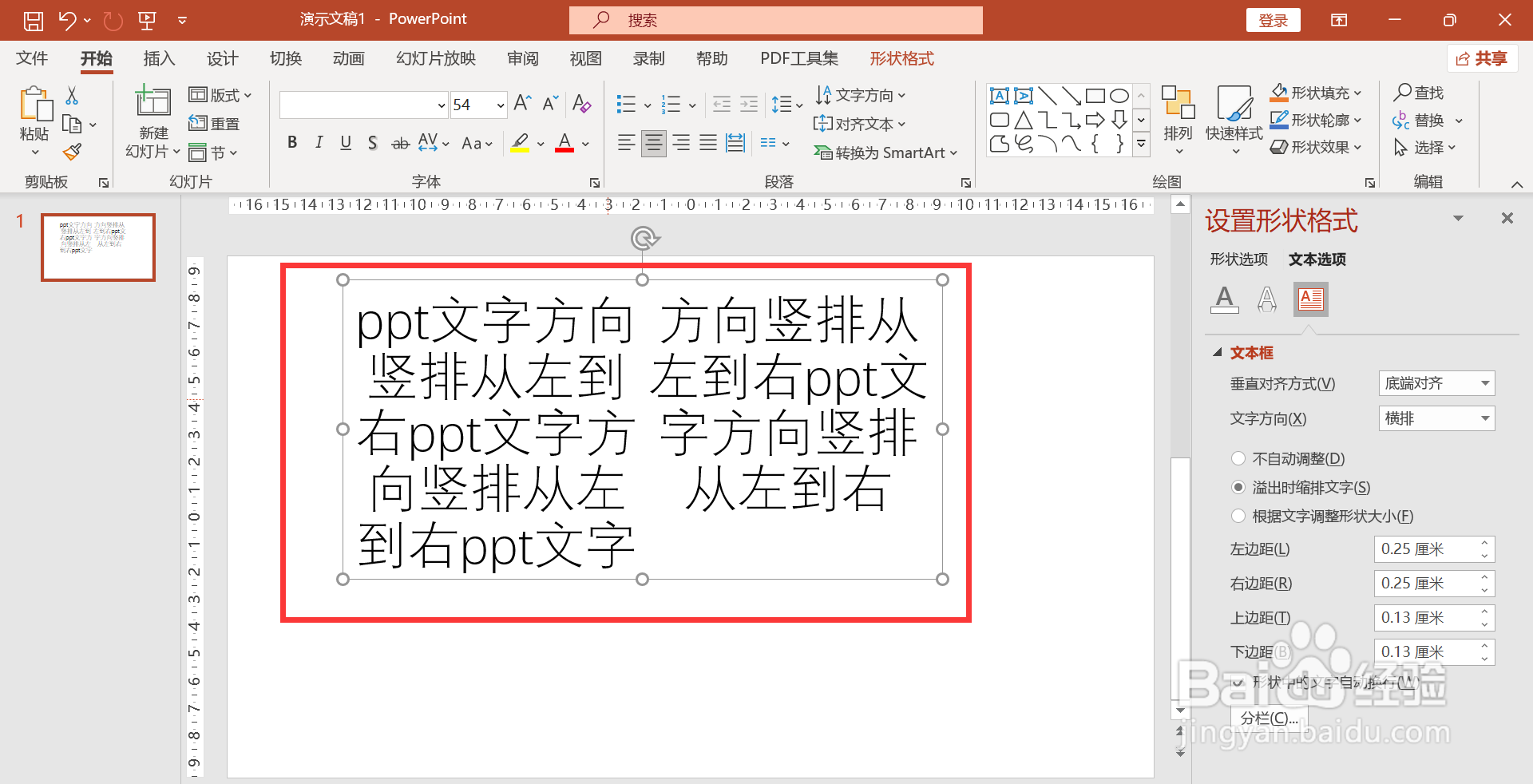1533x784 pixels.
Task: Open vertical alignment dropdown showing 底端对齐
Action: [1436, 383]
